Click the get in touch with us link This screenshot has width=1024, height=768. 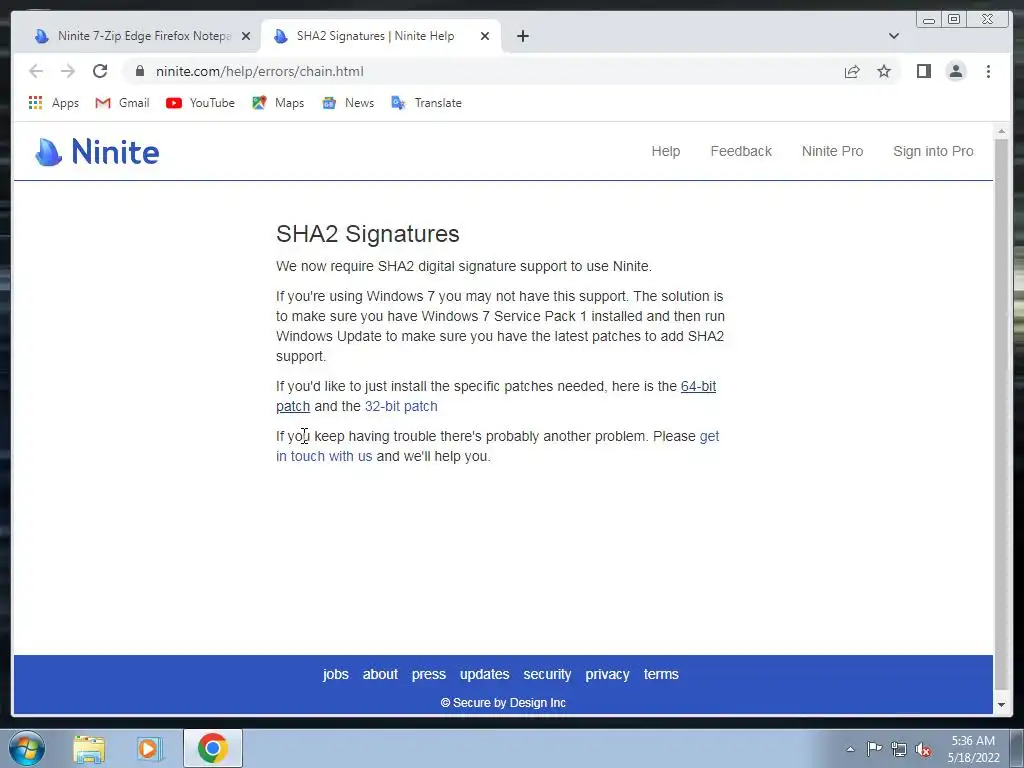(x=324, y=456)
